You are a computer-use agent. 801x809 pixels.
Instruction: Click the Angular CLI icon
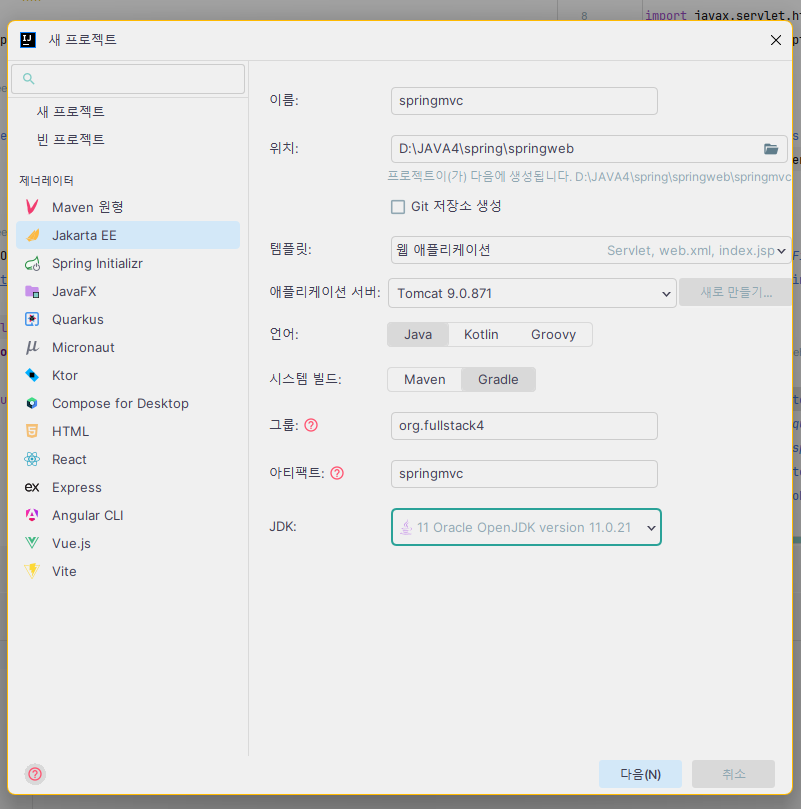point(32,515)
